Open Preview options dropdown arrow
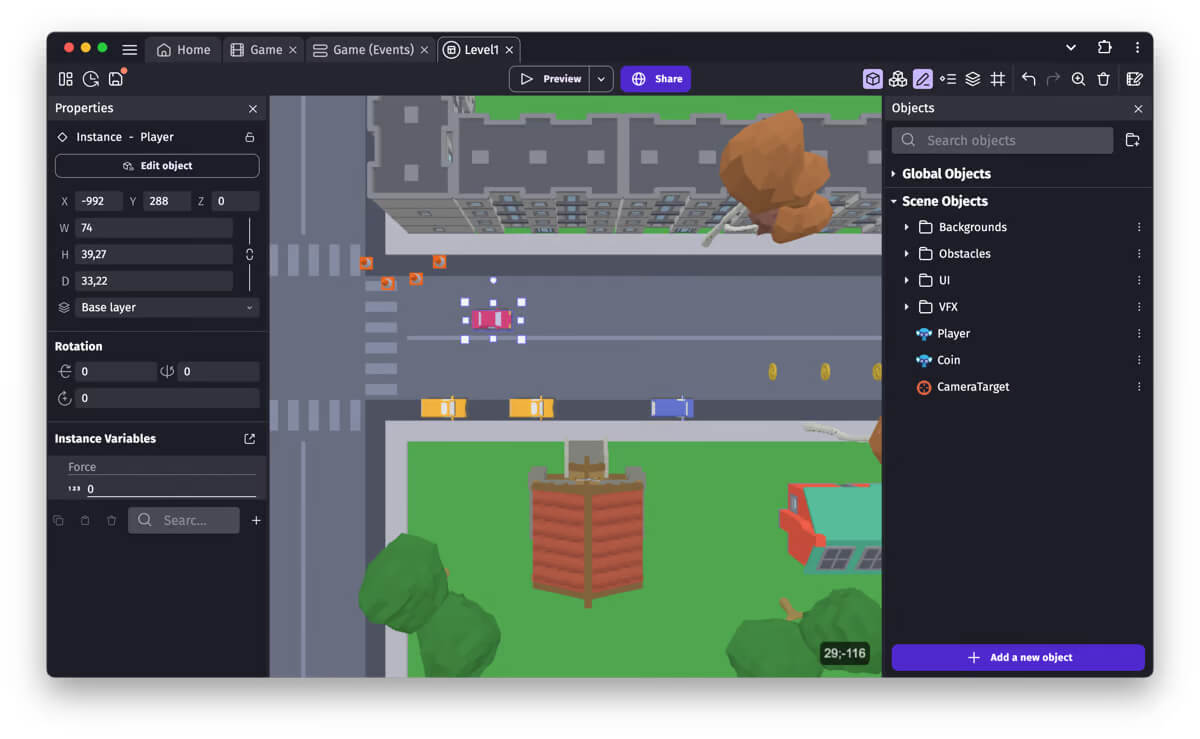This screenshot has width=1200, height=739. 601,79
